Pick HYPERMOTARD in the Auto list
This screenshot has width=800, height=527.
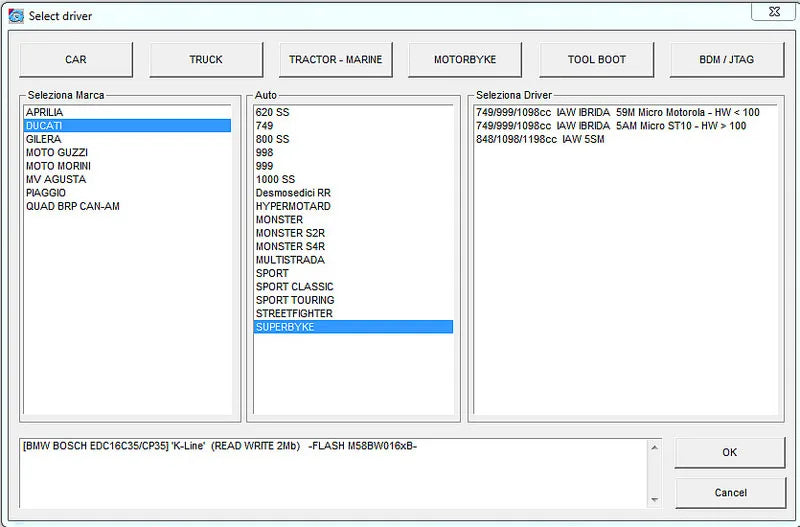(293, 207)
